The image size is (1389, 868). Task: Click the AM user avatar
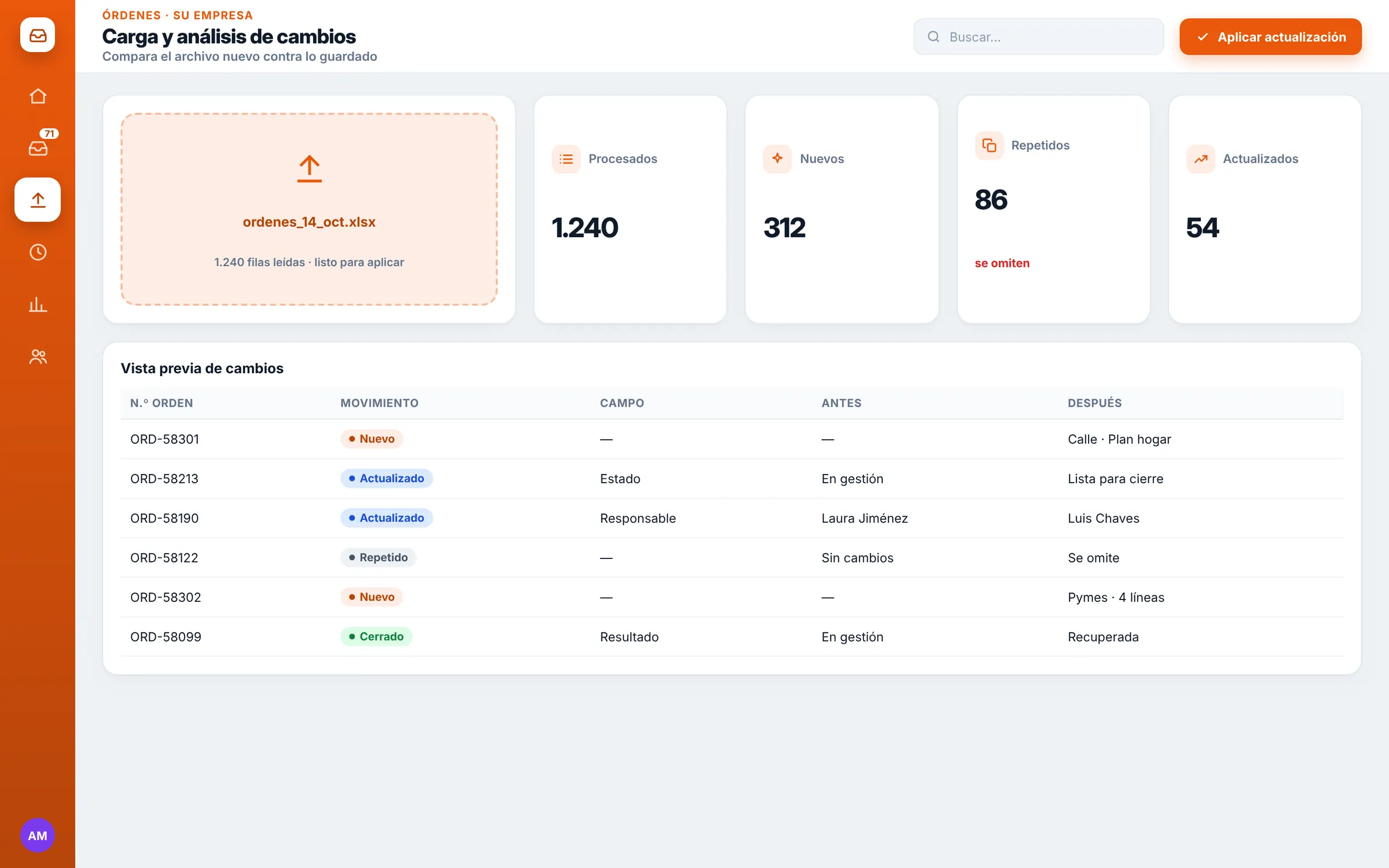pos(38,835)
